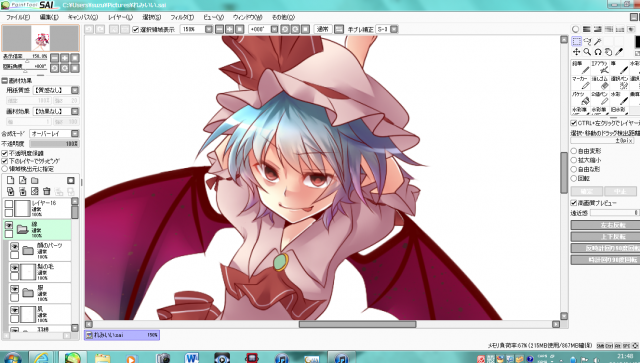Screen dimensions: 640x363
Task: Open the レイヤー menu
Action: [x=120, y=17]
